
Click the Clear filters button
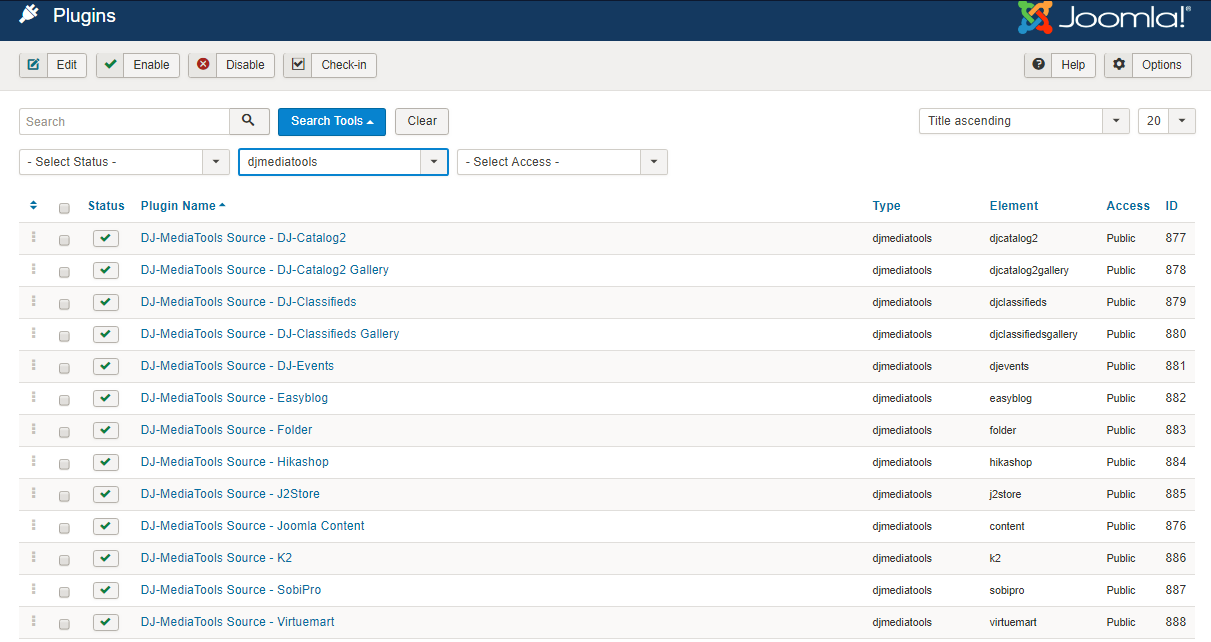coord(422,121)
